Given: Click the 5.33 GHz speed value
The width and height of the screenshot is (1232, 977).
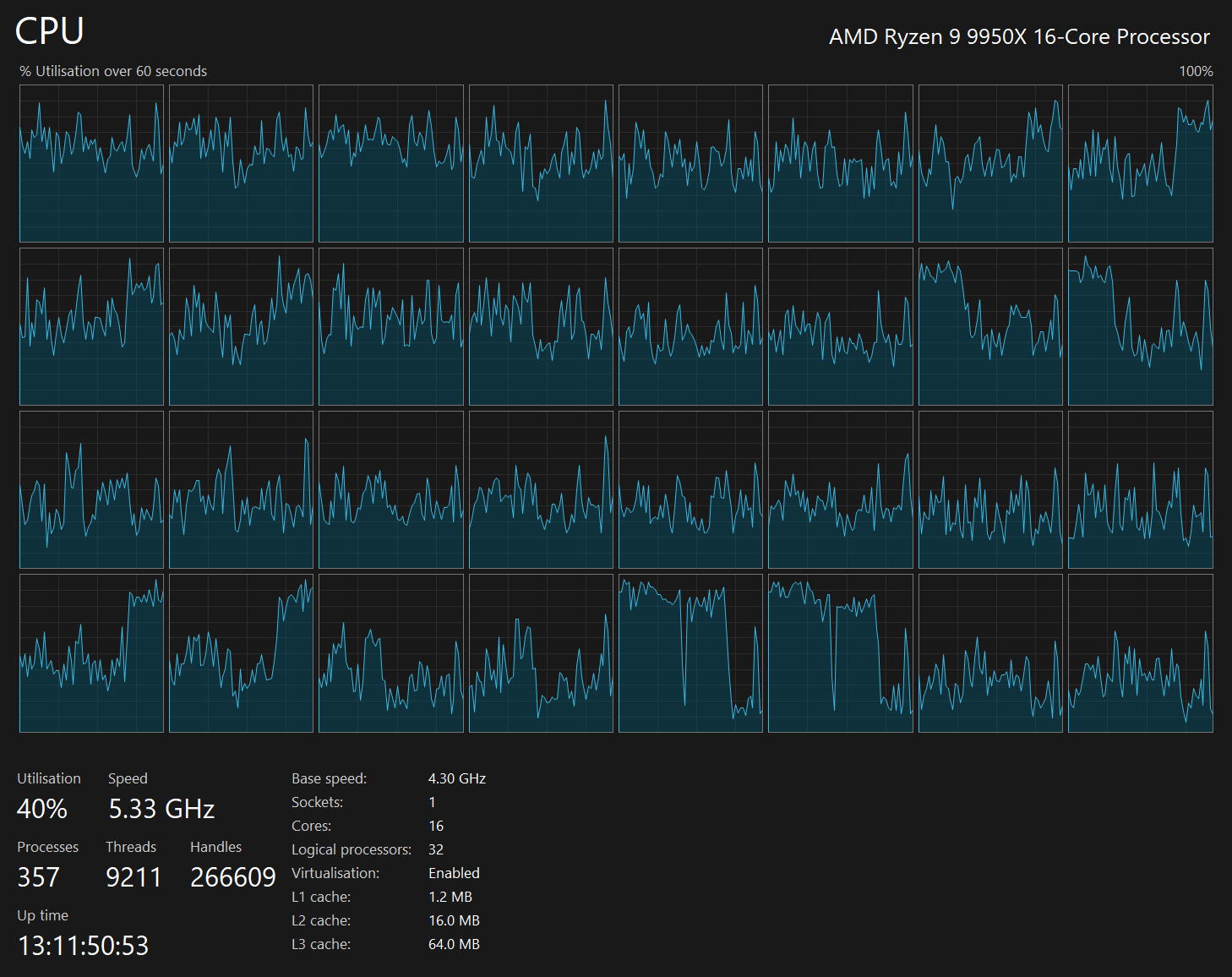Looking at the screenshot, I should click(161, 809).
